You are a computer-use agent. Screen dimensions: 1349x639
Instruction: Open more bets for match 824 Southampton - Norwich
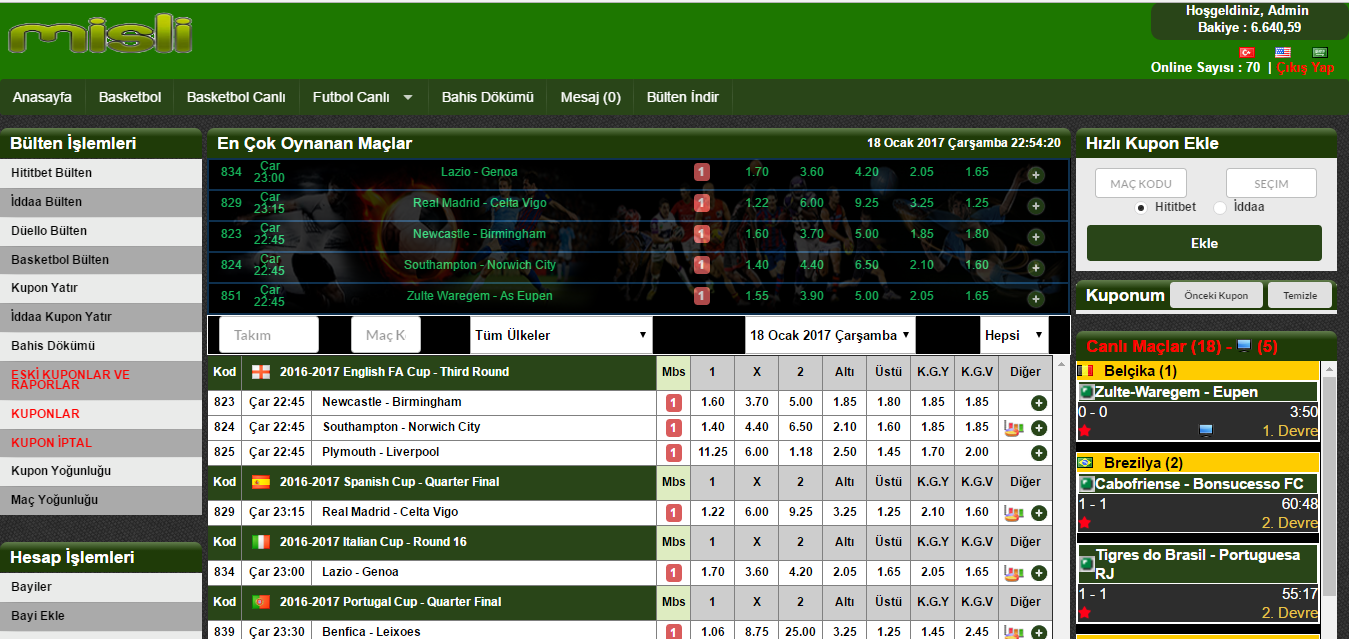pyautogui.click(x=1039, y=428)
